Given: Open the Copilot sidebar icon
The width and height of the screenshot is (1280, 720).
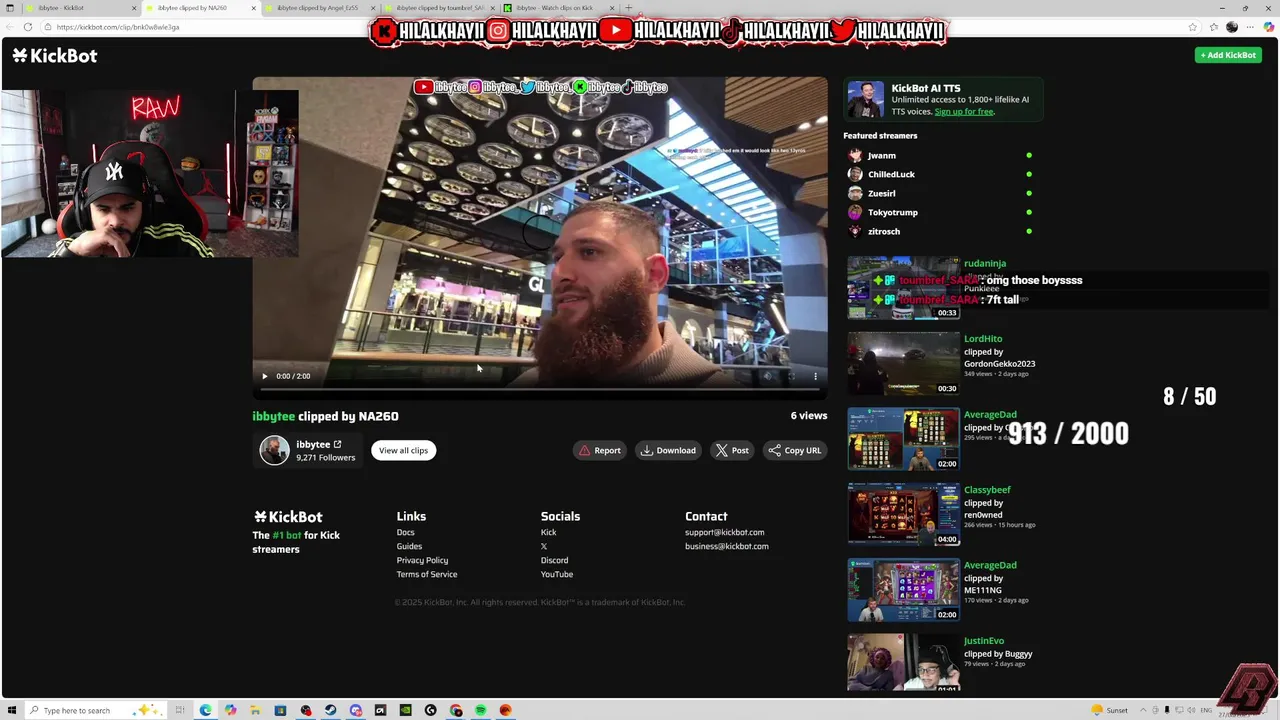Looking at the screenshot, I should click(1269, 27).
